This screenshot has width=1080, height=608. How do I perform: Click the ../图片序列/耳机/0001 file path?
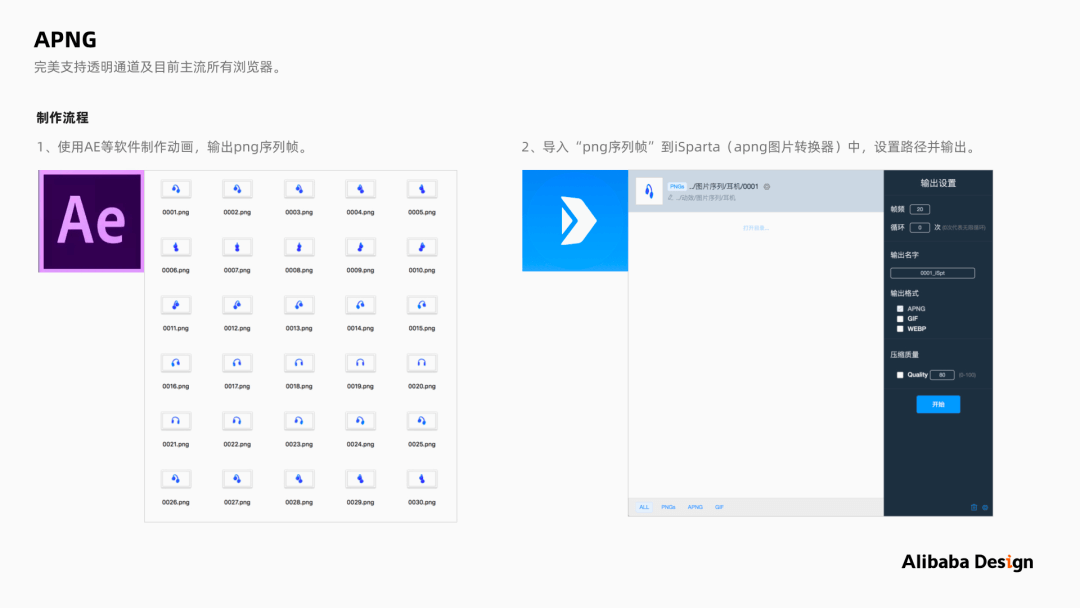[x=723, y=187]
